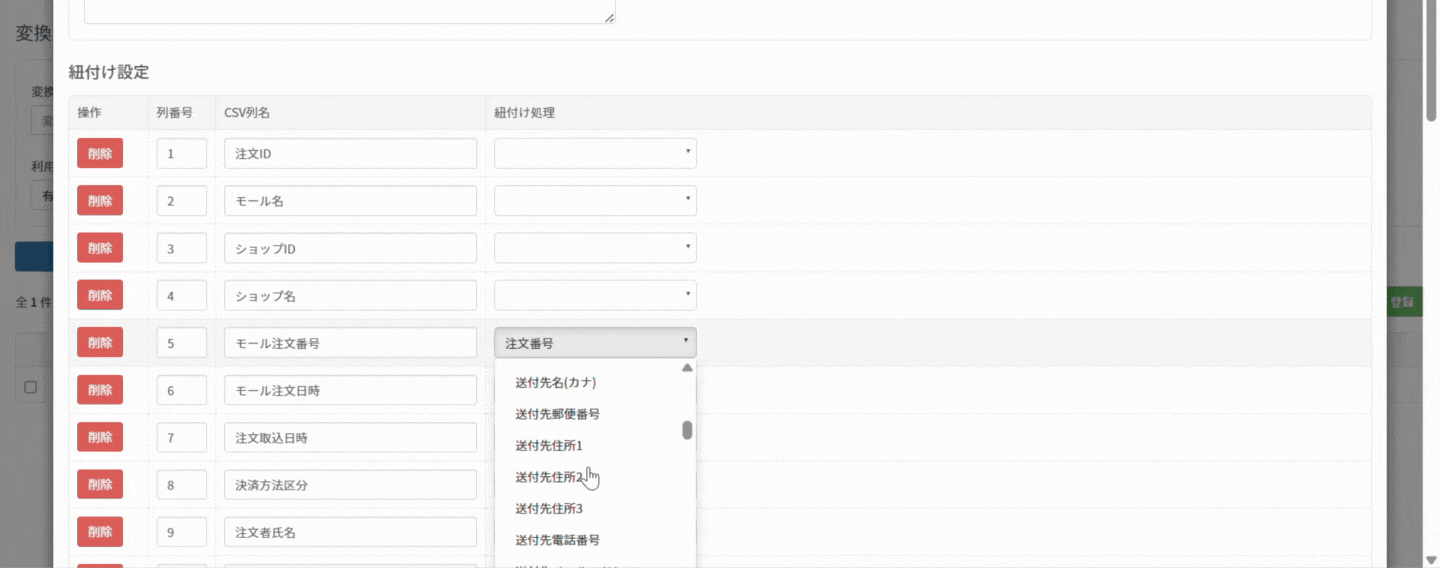The width and height of the screenshot is (1440, 568).
Task: Click the column number field showing 2
Action: click(x=182, y=200)
